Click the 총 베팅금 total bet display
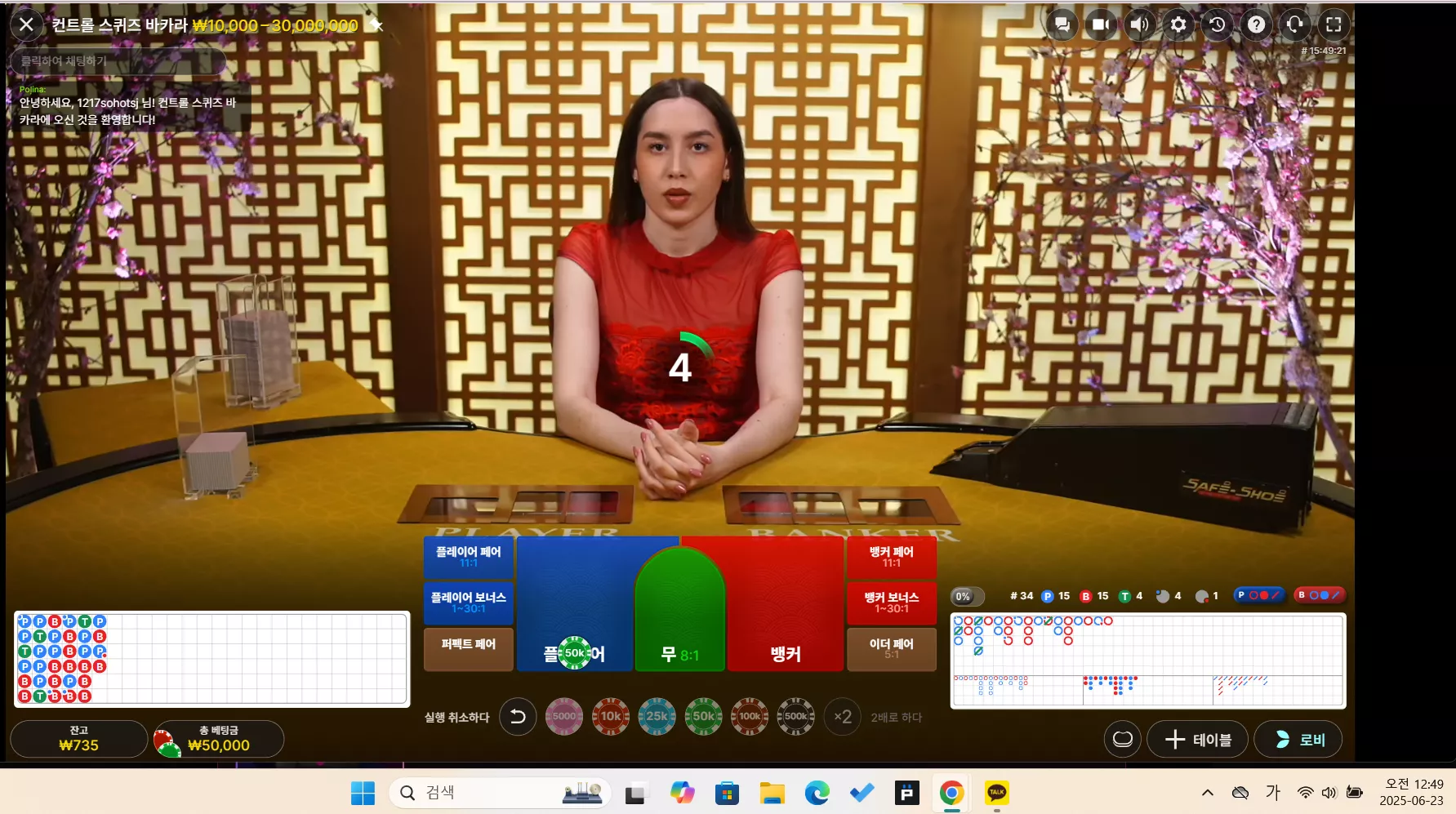 (x=219, y=738)
